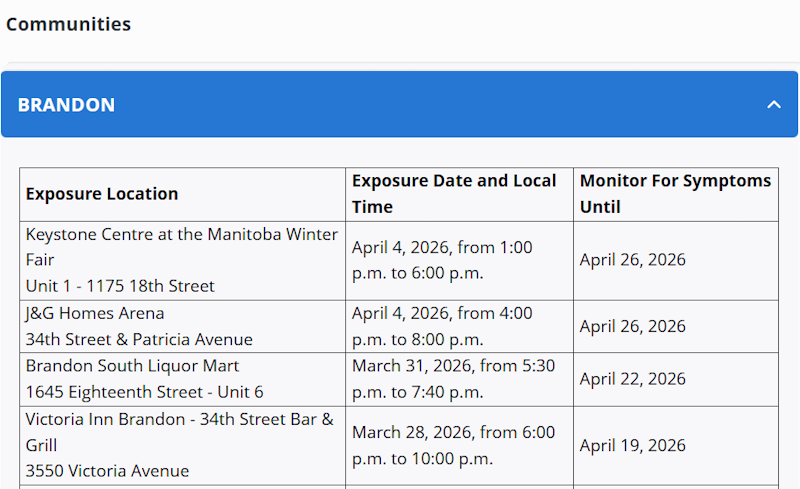Select the Communities heading text
Viewport: 800px width, 489px height.
(x=68, y=24)
